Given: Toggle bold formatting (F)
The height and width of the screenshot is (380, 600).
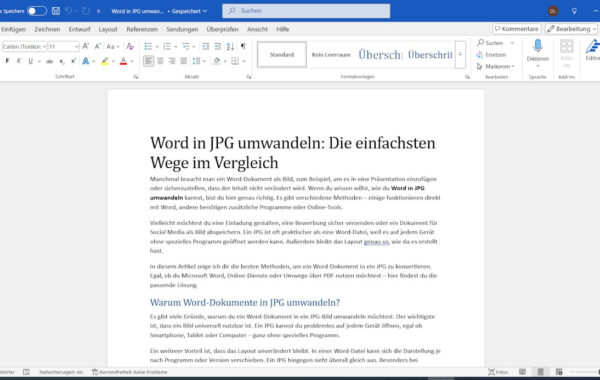Looking at the screenshot, I should pyautogui.click(x=7, y=61).
